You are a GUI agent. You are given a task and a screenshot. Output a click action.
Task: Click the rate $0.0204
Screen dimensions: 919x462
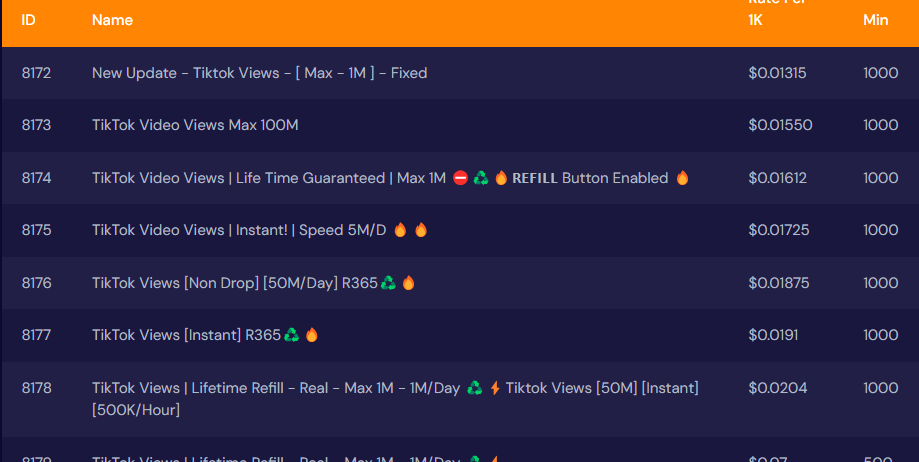click(x=778, y=388)
